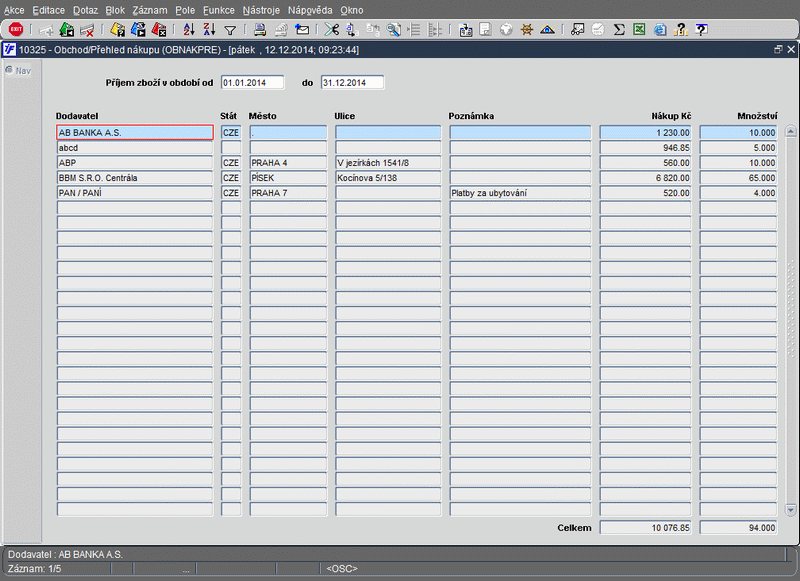This screenshot has width=800, height=581.
Task: Click the vertical scrollbar track
Action: point(790,320)
